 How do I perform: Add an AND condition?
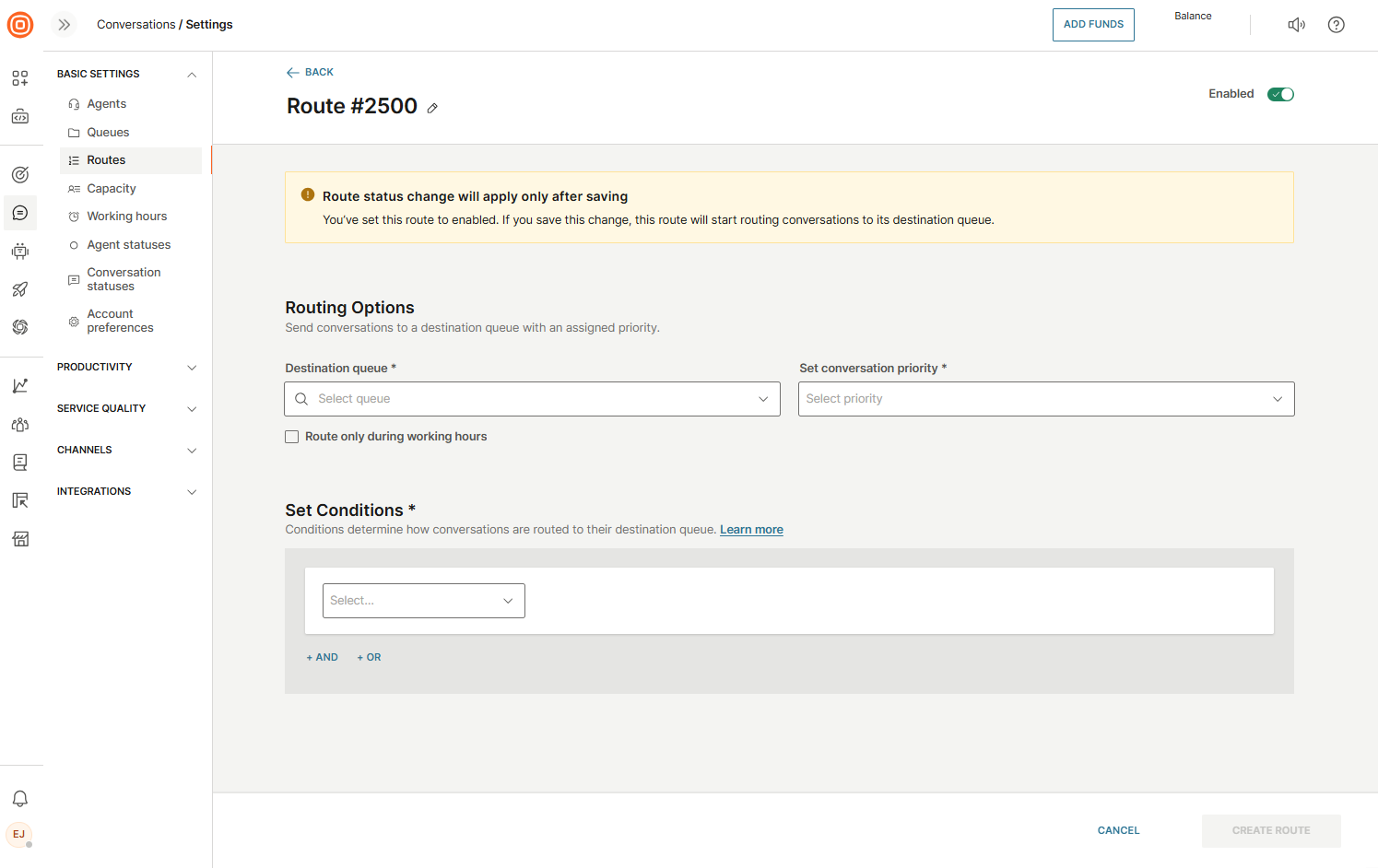click(x=323, y=658)
